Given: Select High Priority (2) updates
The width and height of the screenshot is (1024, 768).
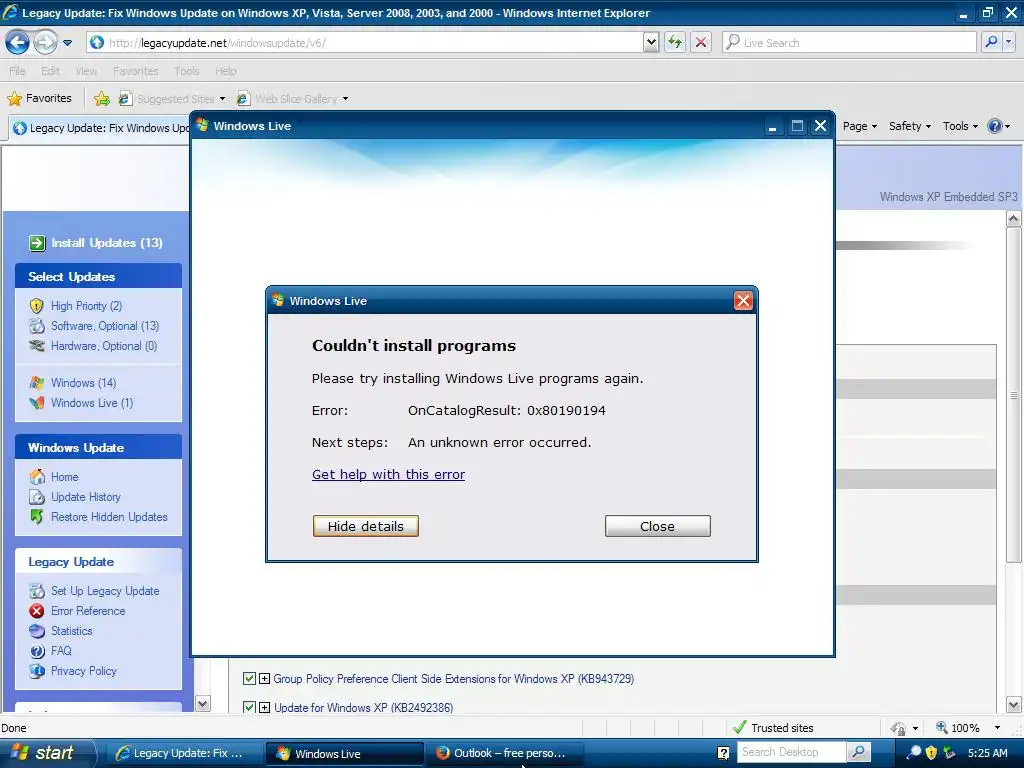Looking at the screenshot, I should [86, 306].
